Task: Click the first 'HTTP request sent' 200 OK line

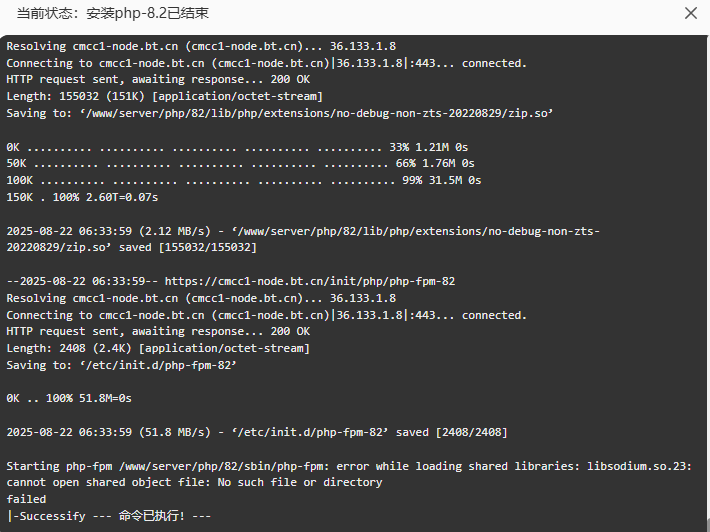Action: (x=158, y=79)
